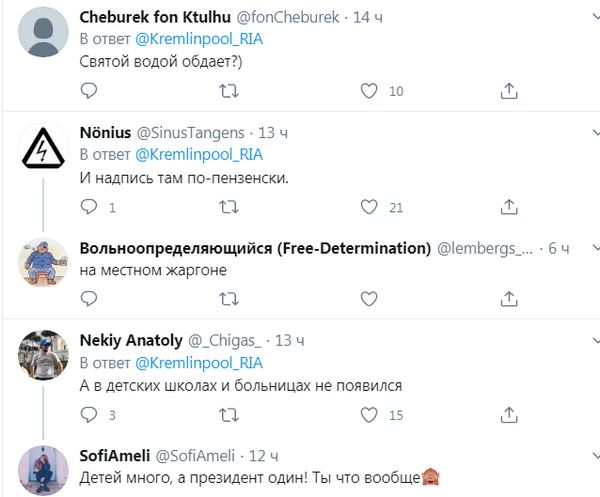Open @Kremlinpool_RIA link in Cheburek's reply
600x497 pixels.
pos(198,39)
